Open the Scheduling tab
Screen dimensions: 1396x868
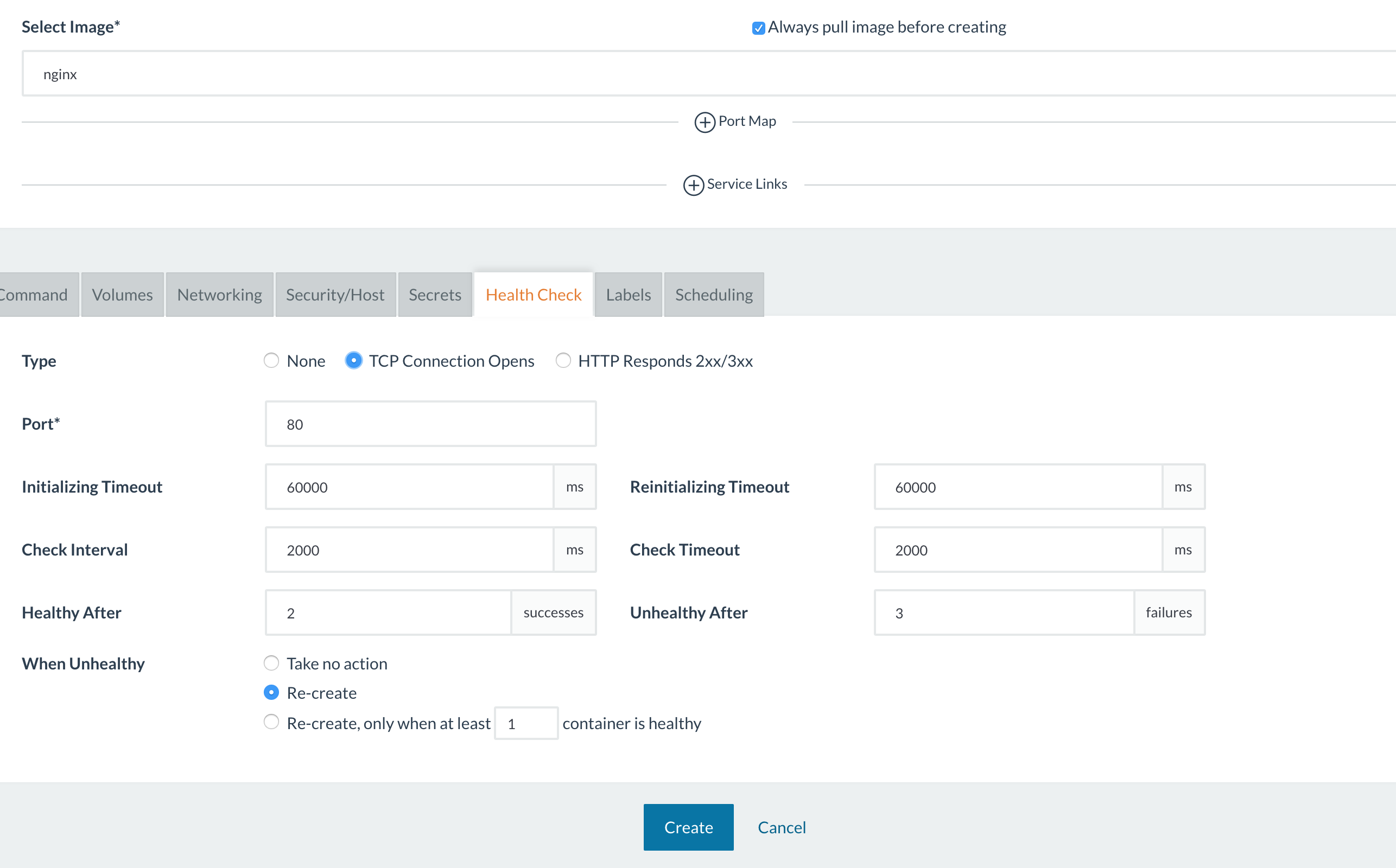click(x=713, y=294)
